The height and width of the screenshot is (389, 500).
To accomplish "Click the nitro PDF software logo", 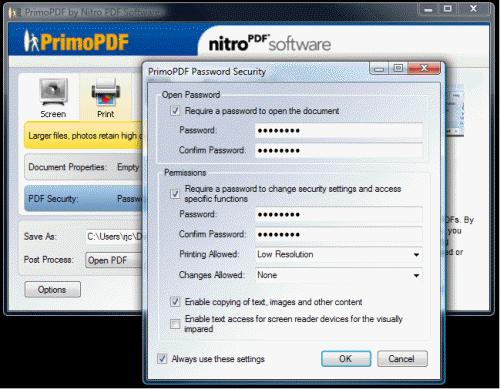I will point(270,44).
